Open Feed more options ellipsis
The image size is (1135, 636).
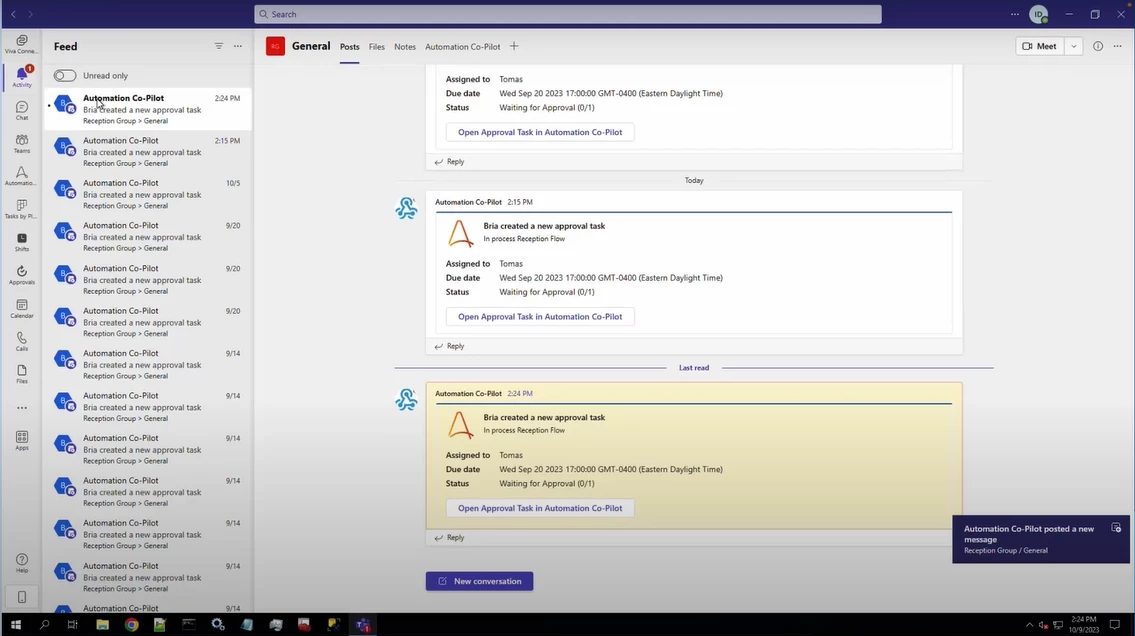pyautogui.click(x=237, y=46)
